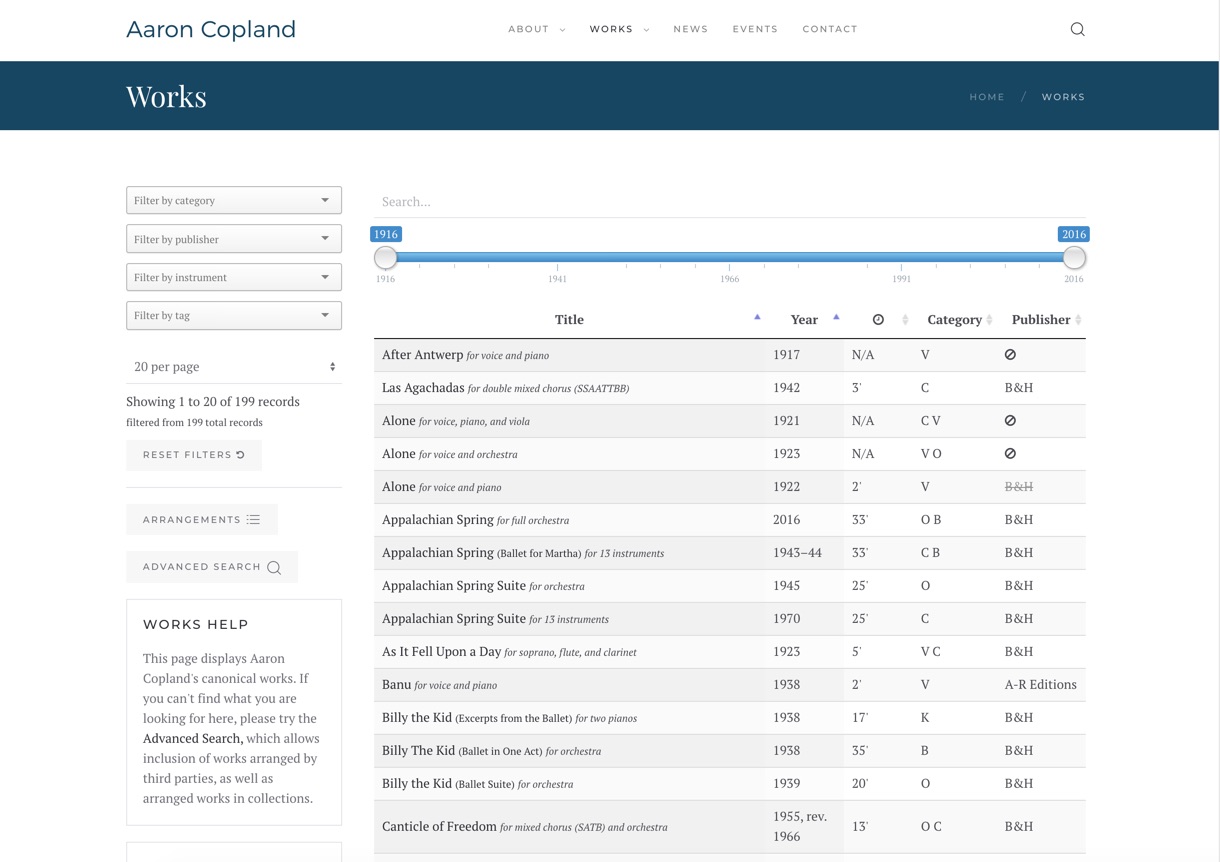Click the duration clock column icon

pyautogui.click(x=878, y=320)
